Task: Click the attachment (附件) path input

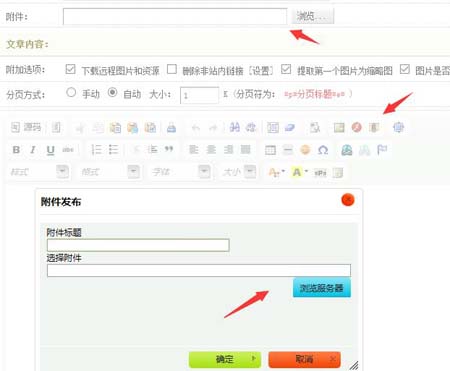Action: coord(175,16)
